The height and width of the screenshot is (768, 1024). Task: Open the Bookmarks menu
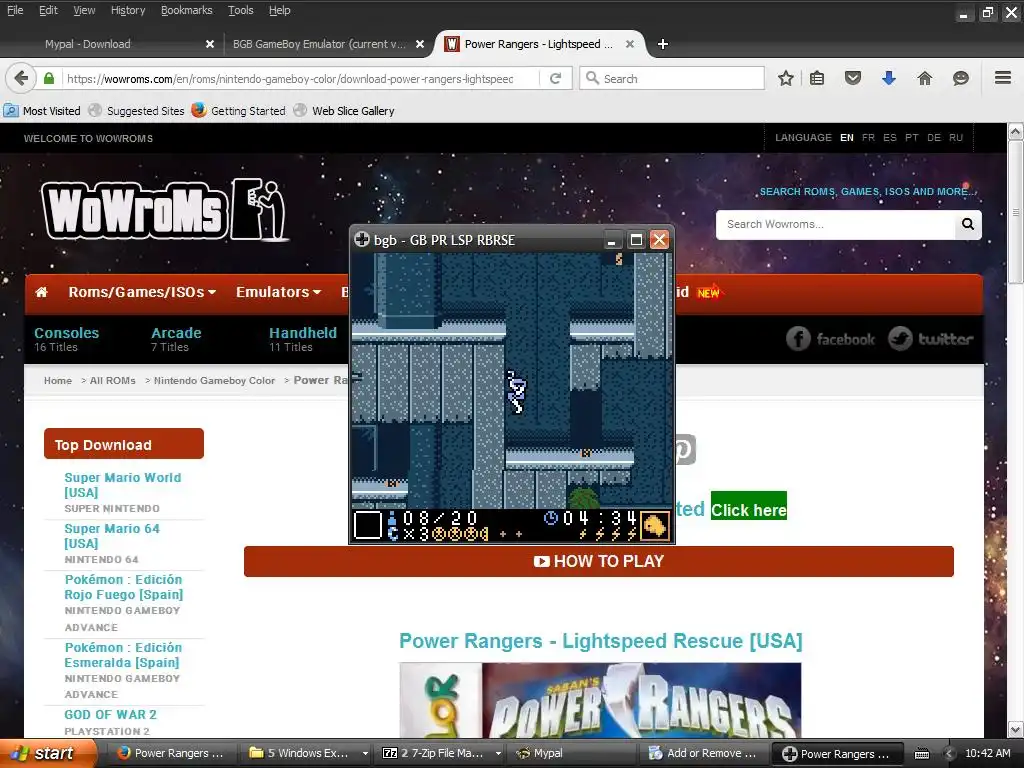pos(187,10)
